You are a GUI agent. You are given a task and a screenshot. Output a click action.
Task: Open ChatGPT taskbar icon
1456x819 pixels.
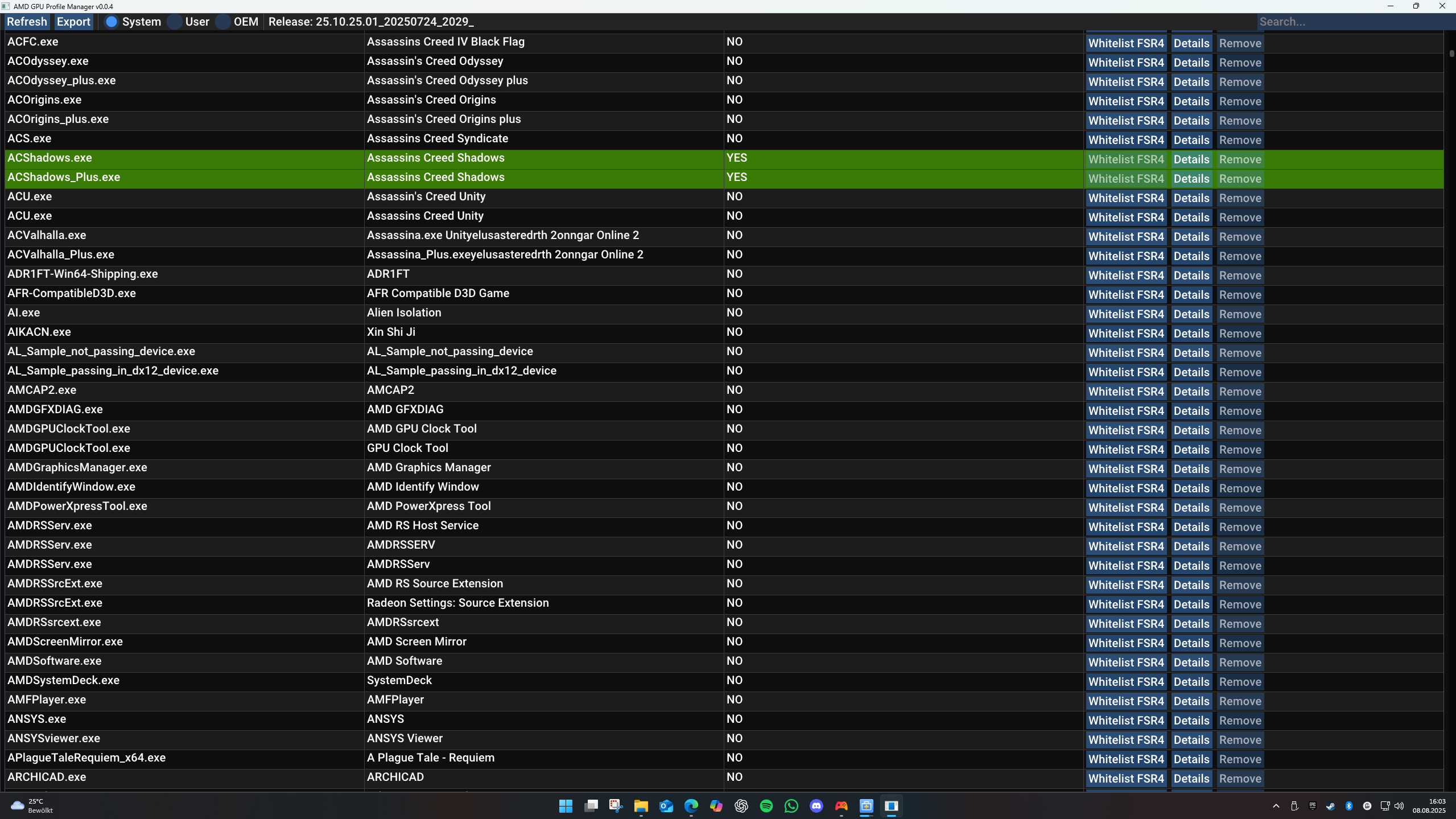[x=741, y=806]
